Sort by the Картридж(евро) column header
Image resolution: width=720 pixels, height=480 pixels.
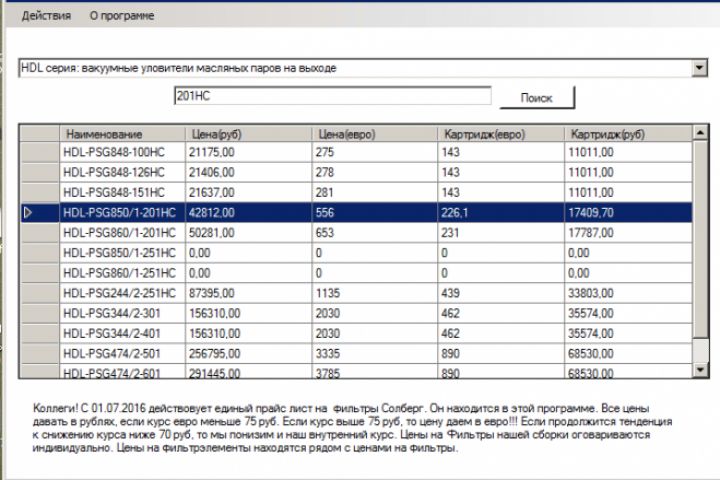click(501, 134)
